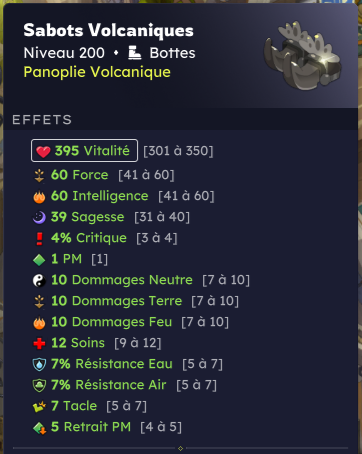Click the Retrait PM icon

point(39,428)
